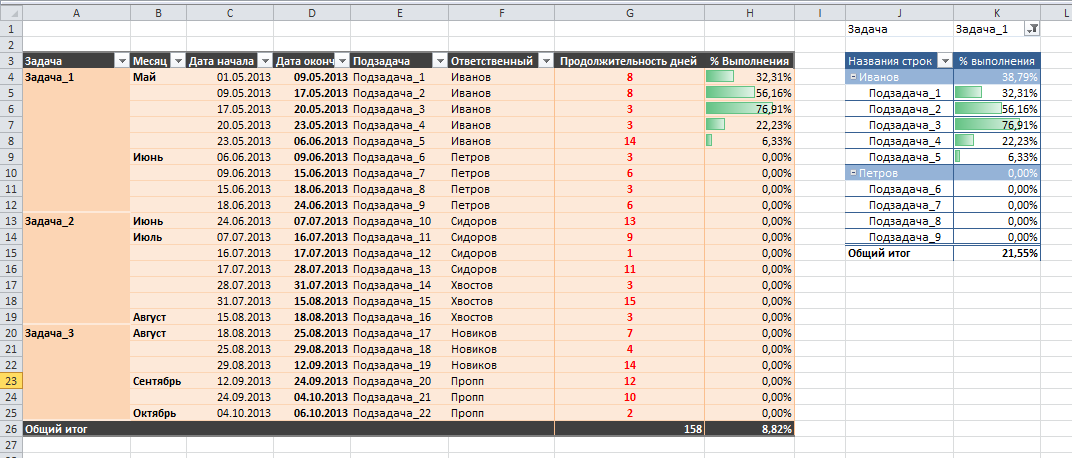Collapse the Иванов group in pivot table
This screenshot has height=458, width=1072.
click(x=853, y=77)
